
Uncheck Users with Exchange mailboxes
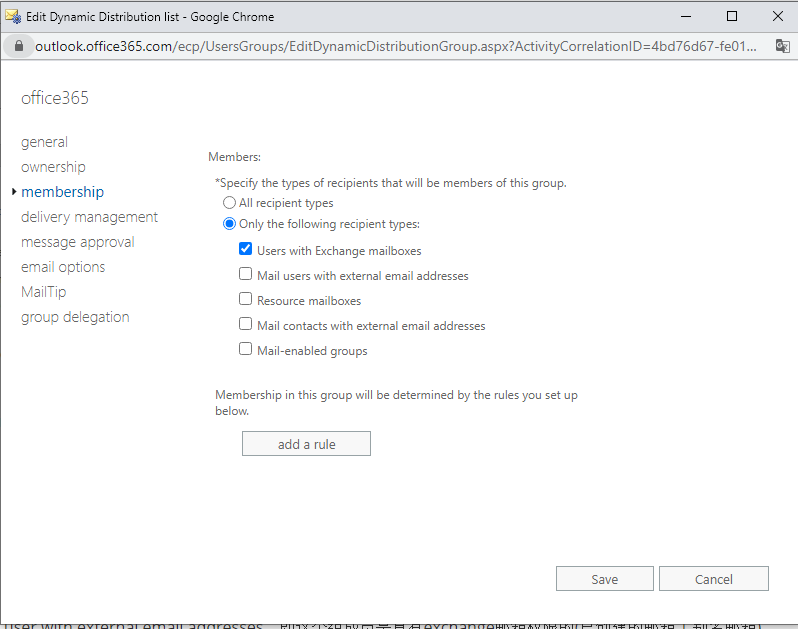[x=246, y=250]
